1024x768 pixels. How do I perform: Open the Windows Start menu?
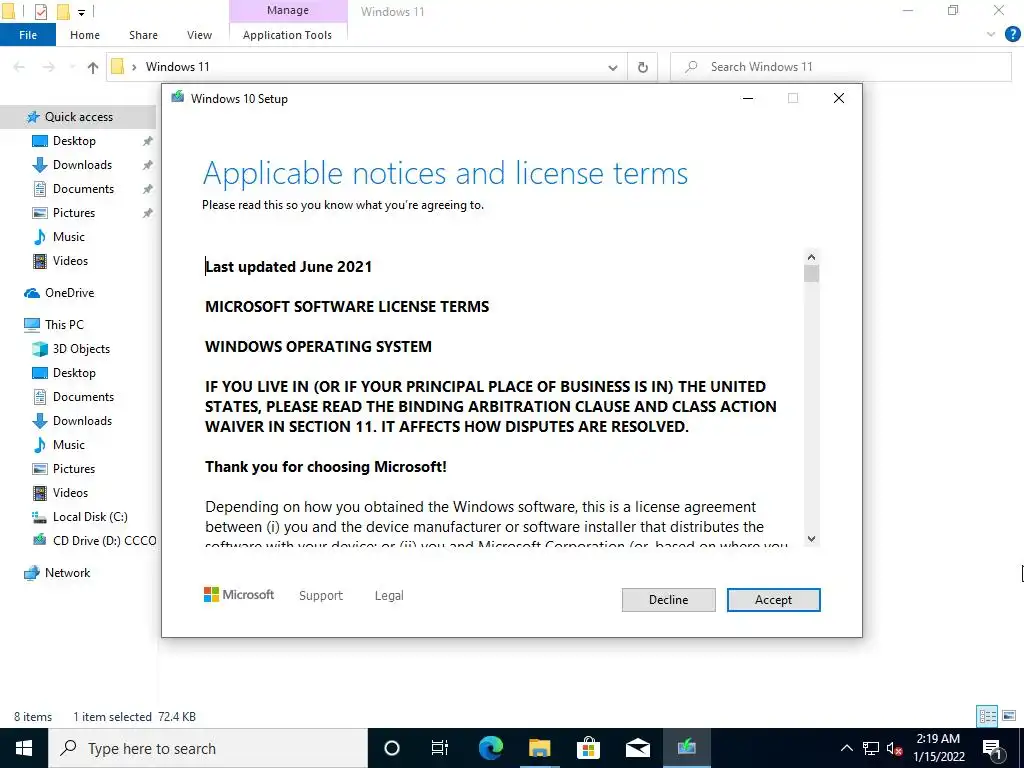click(x=24, y=748)
